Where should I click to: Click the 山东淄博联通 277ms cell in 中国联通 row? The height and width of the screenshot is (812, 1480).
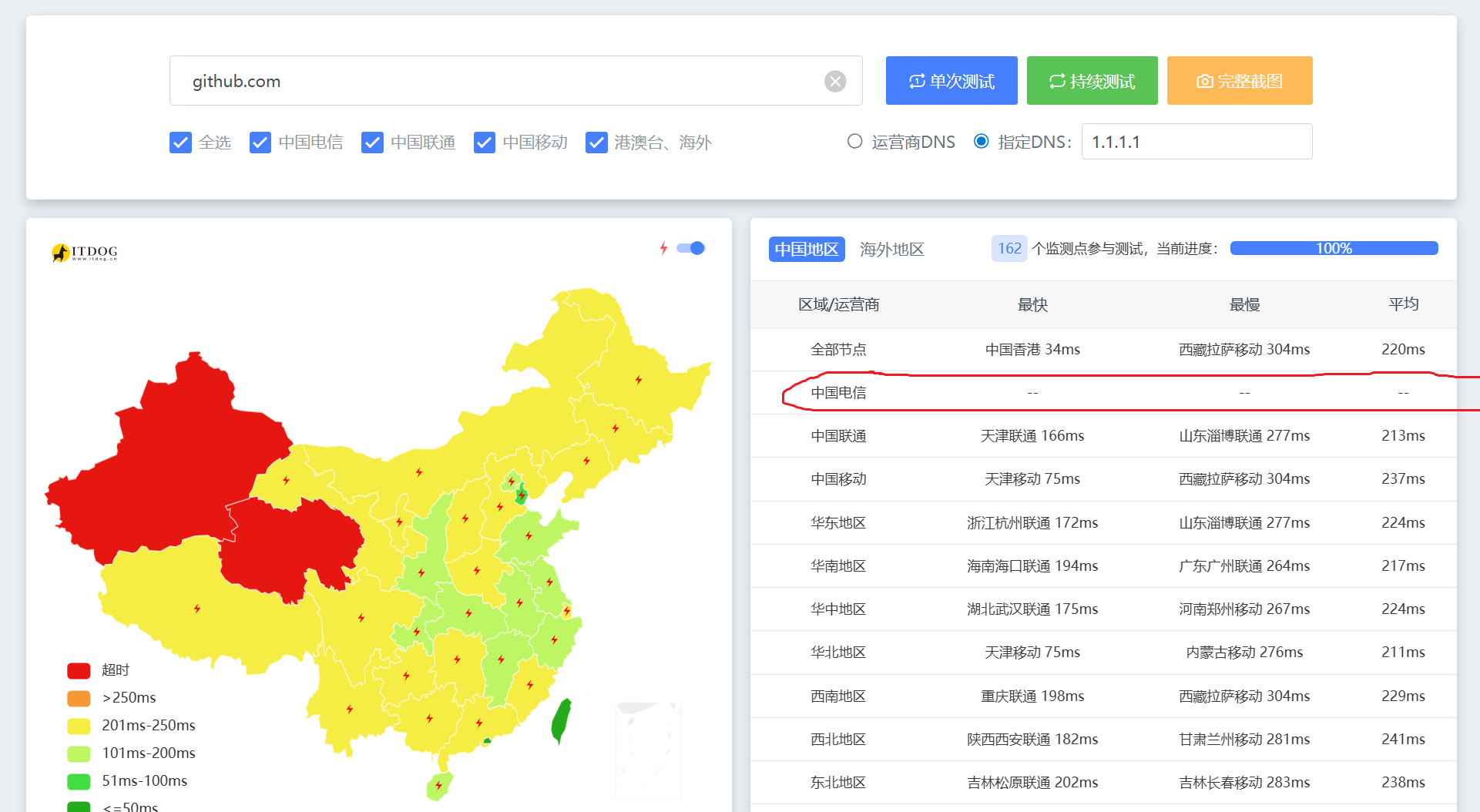1244,436
